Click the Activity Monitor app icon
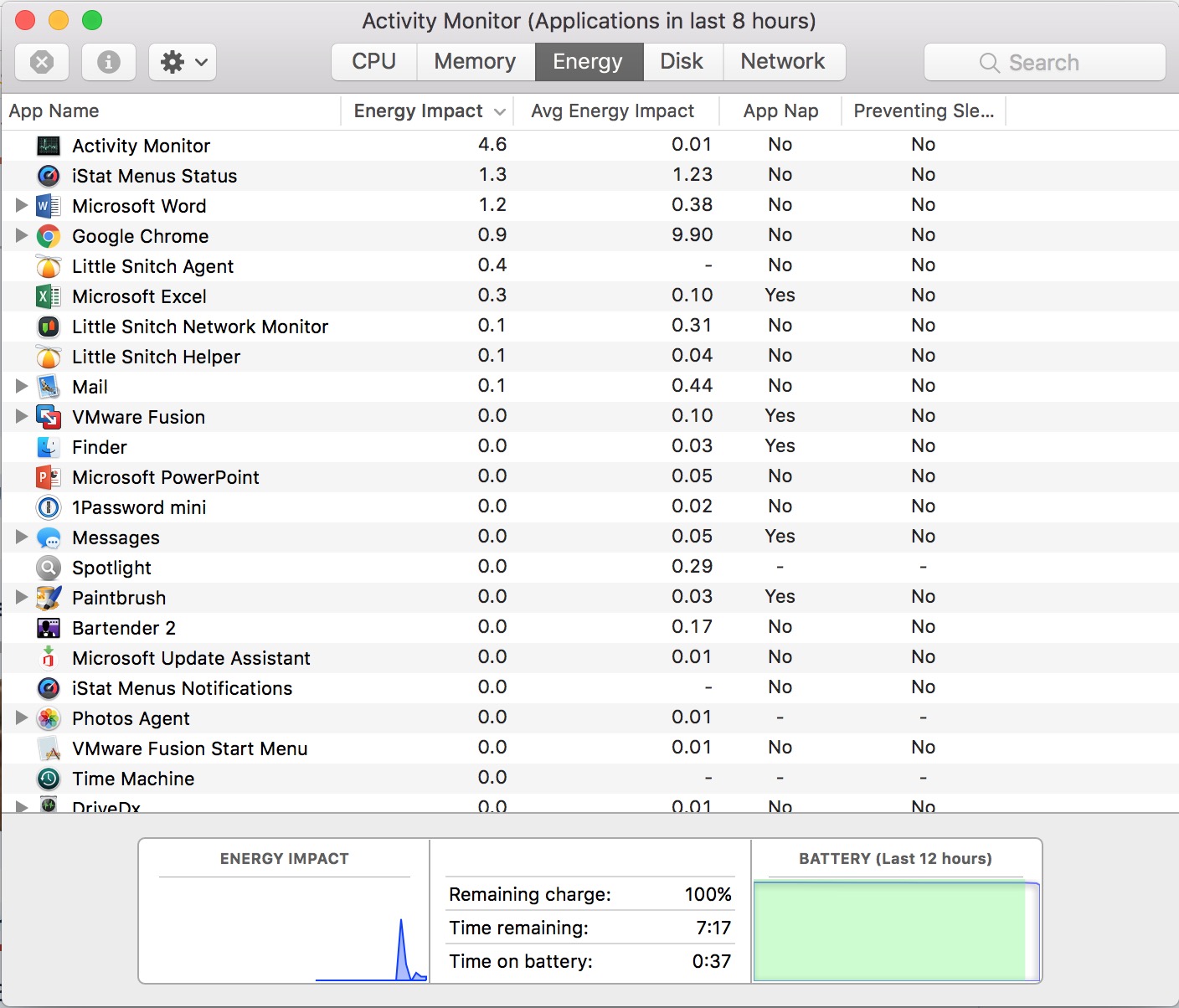 point(49,146)
